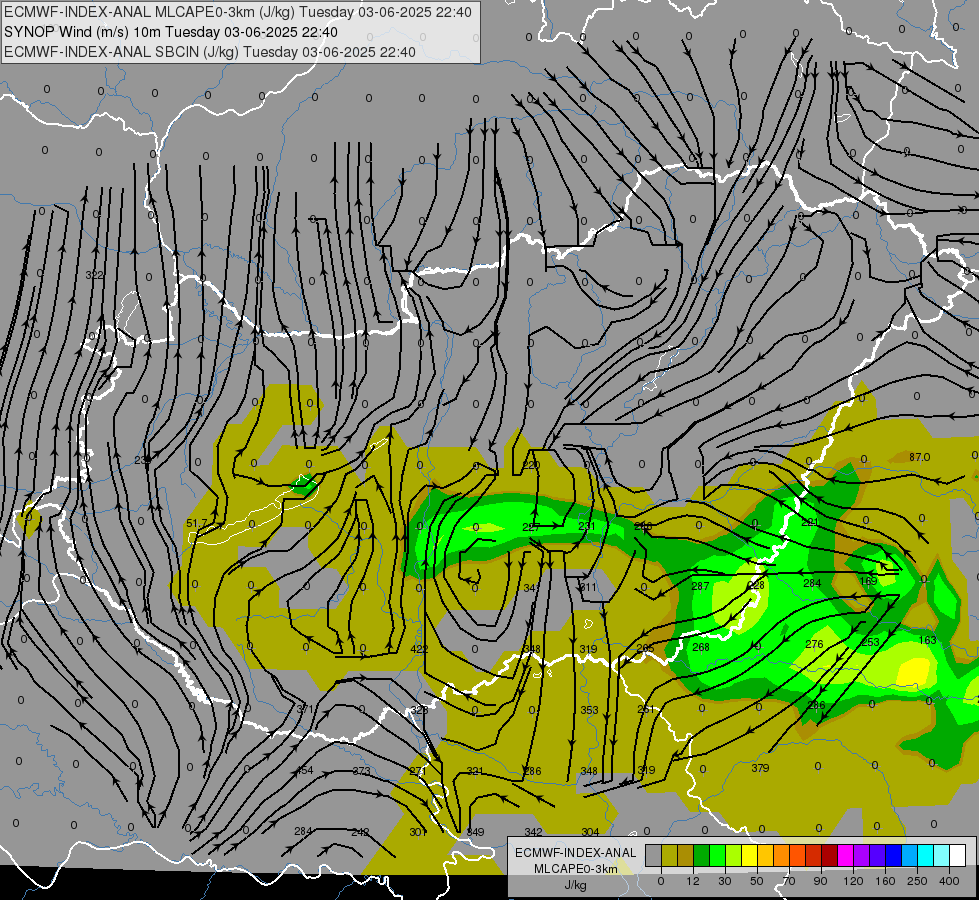Click the map value 373
The height and width of the screenshot is (900, 979).
point(362,771)
